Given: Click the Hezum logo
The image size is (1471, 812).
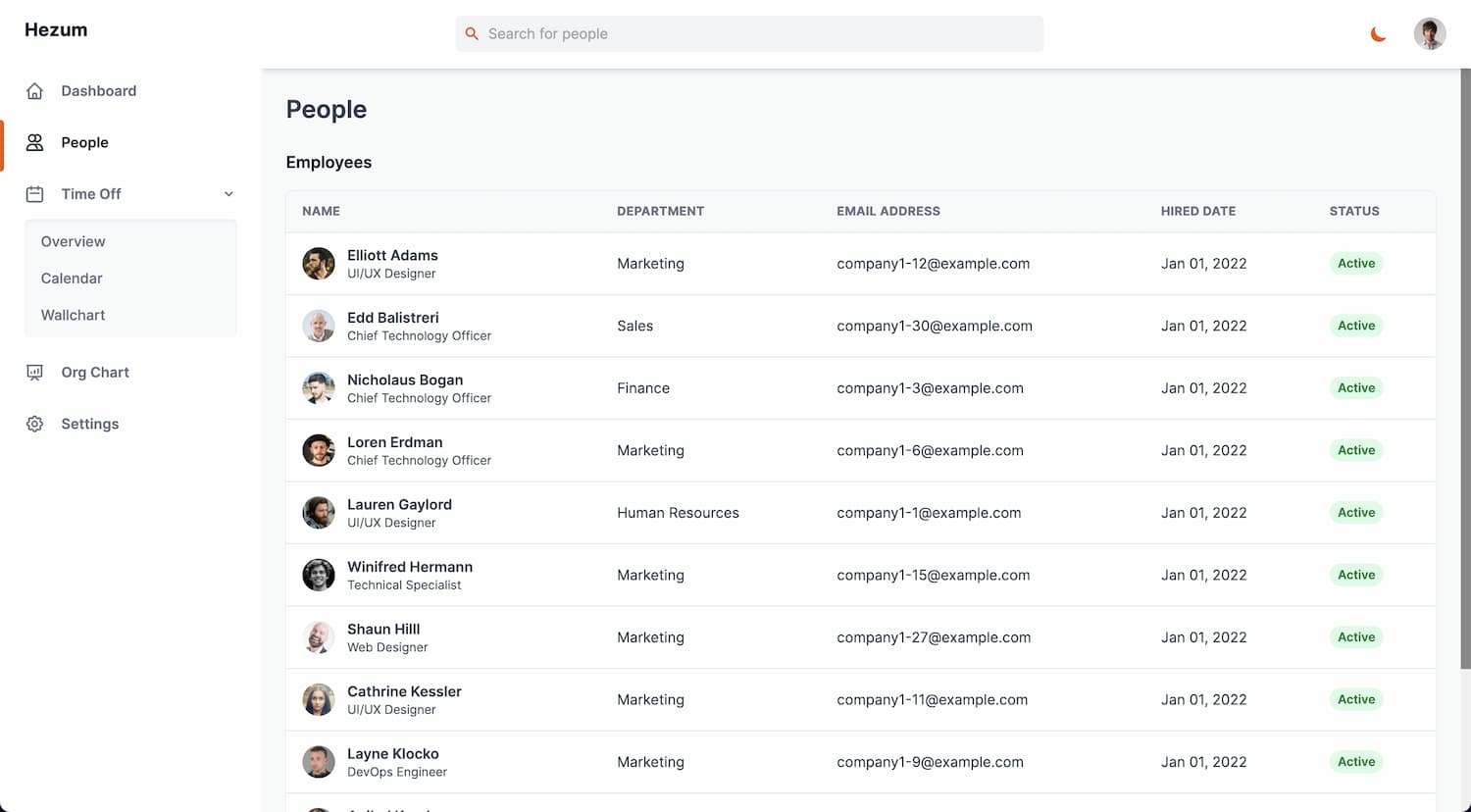Looking at the screenshot, I should tap(56, 29).
